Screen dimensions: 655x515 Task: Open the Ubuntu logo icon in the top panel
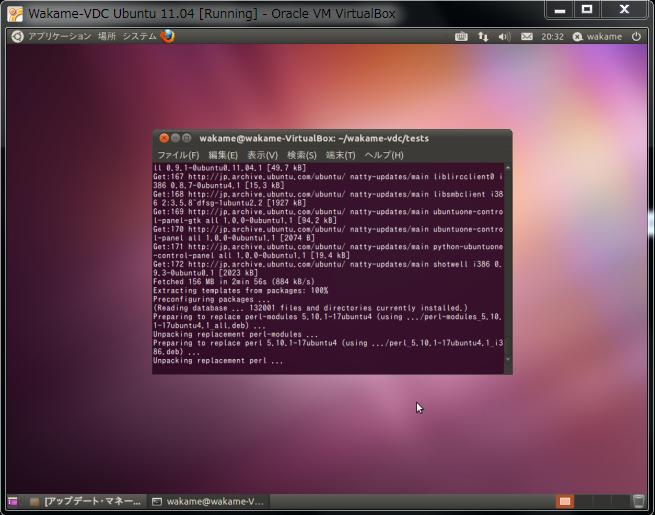pyautogui.click(x=17, y=37)
